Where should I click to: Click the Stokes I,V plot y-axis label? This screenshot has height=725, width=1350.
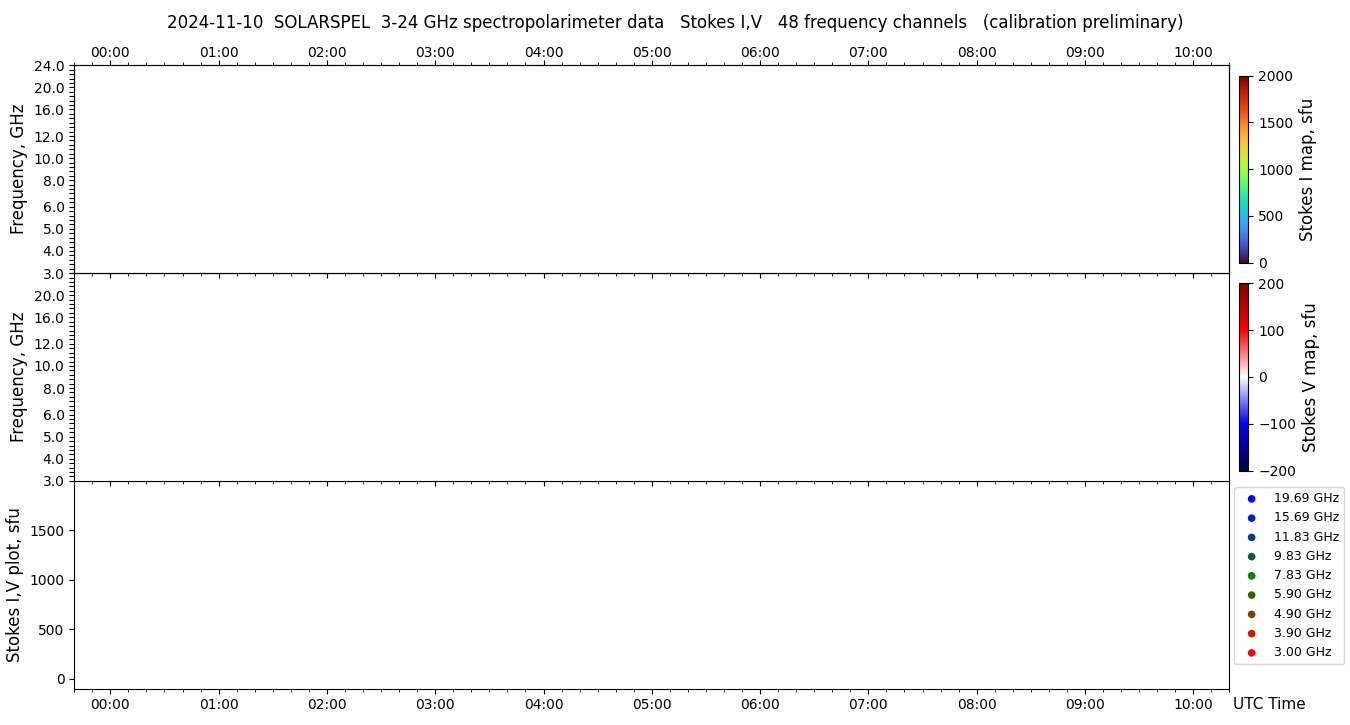pos(14,585)
